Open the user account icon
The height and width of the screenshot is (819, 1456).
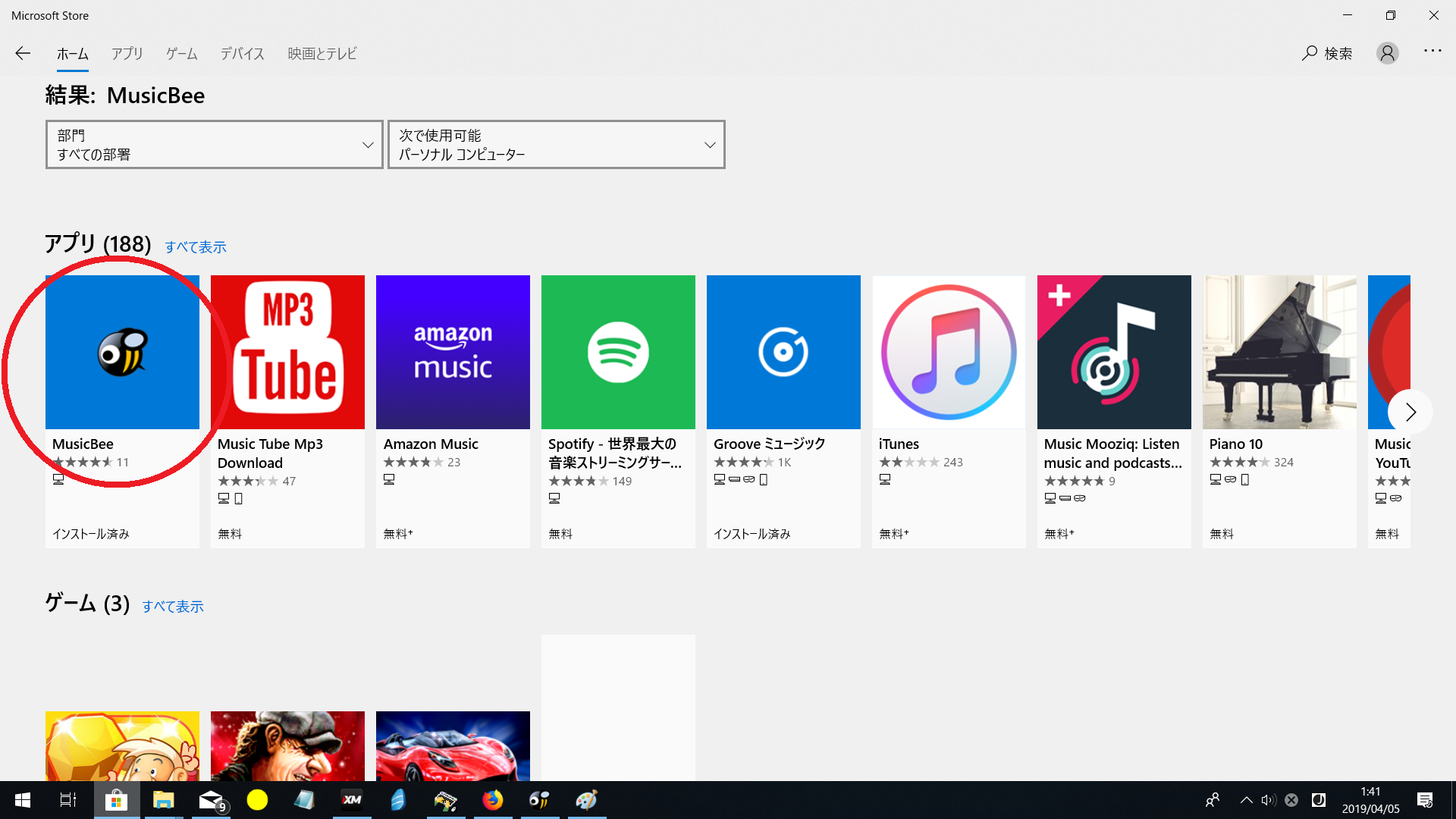click(x=1388, y=53)
